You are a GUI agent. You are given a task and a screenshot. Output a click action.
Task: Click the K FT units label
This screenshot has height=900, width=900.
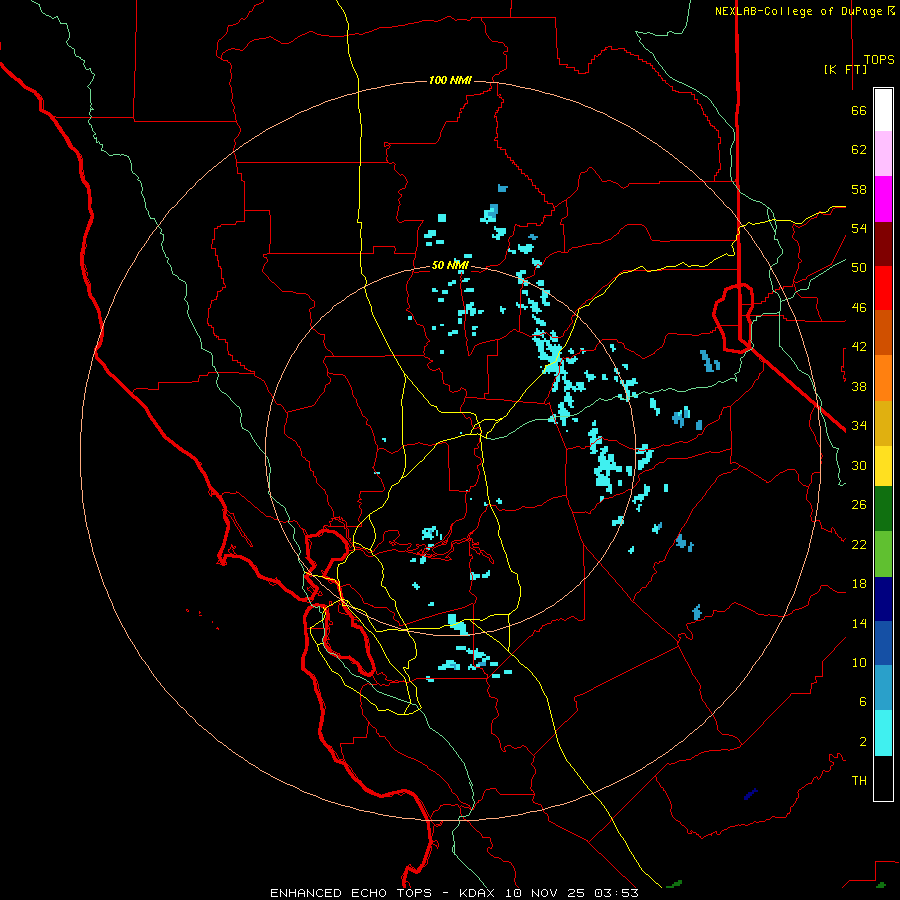[x=845, y=69]
